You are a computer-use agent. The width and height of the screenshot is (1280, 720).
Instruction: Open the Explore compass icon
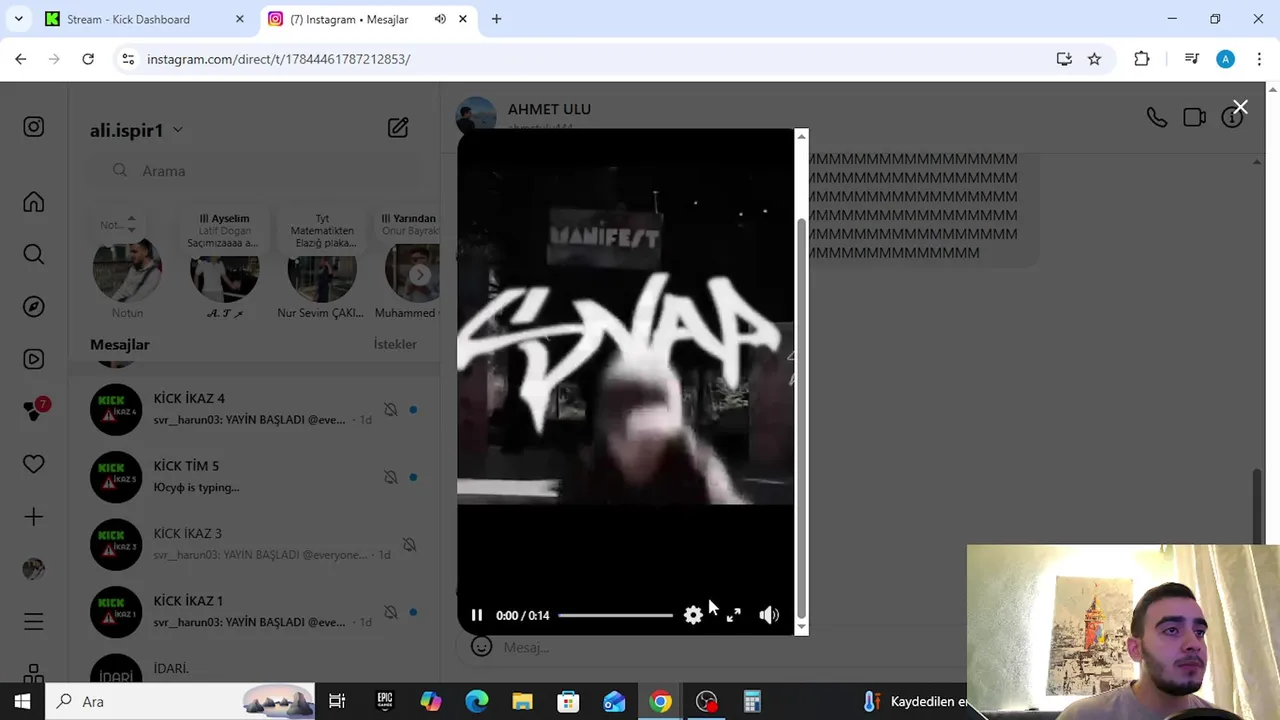[x=34, y=306]
